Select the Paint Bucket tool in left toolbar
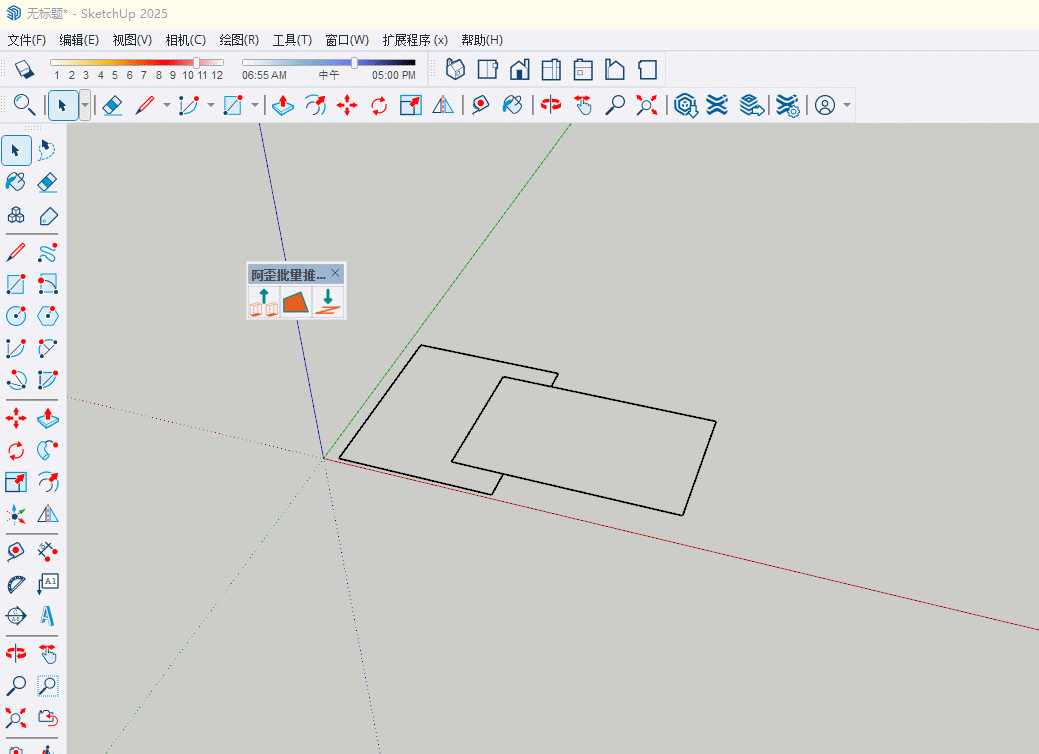The width and height of the screenshot is (1039, 754). pos(16,182)
